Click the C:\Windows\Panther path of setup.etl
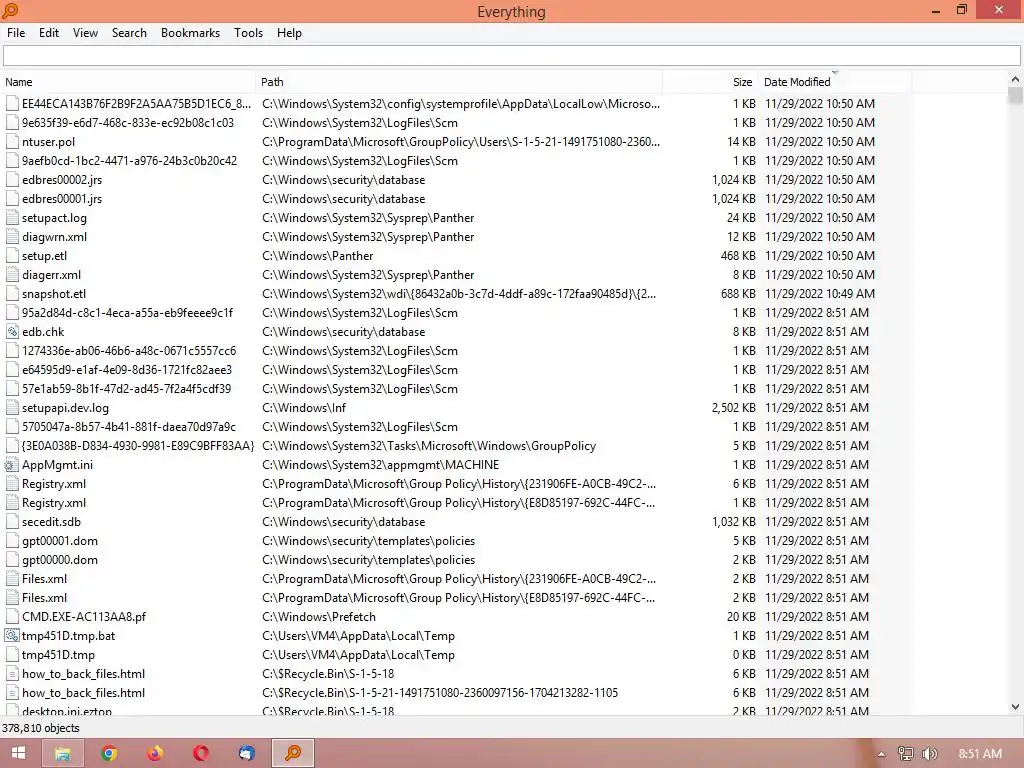The height and width of the screenshot is (768, 1024). [x=317, y=255]
